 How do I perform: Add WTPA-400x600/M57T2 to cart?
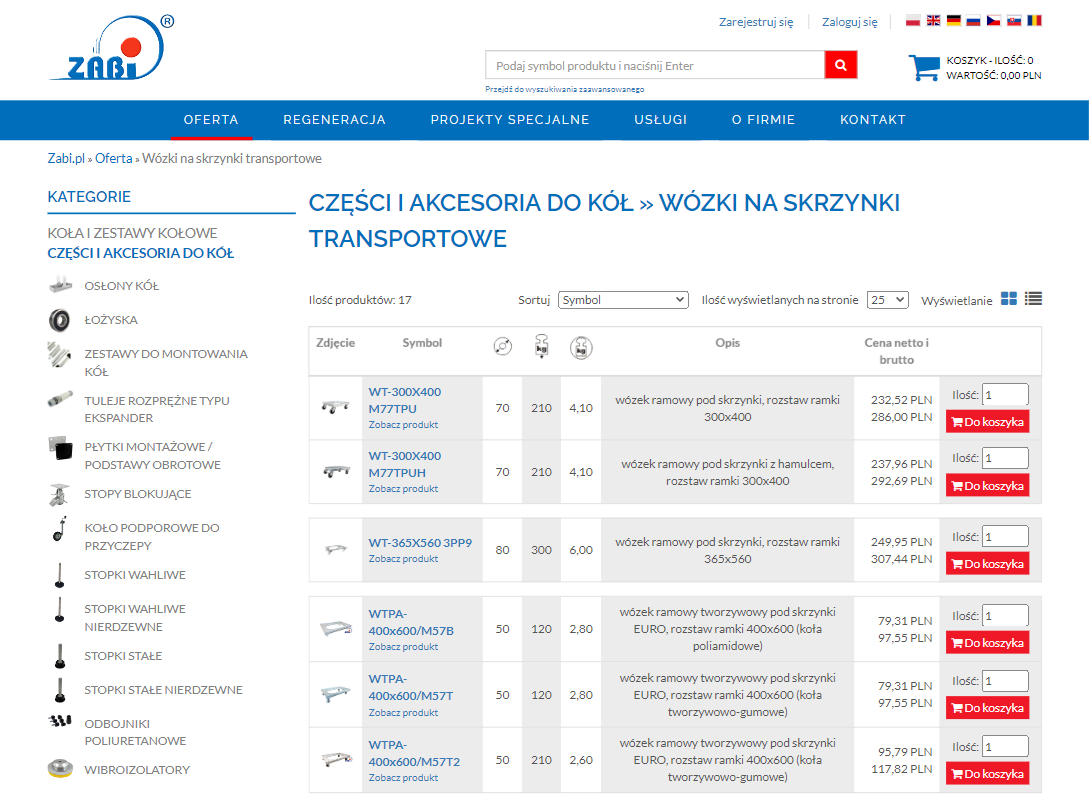pyautogui.click(x=987, y=774)
